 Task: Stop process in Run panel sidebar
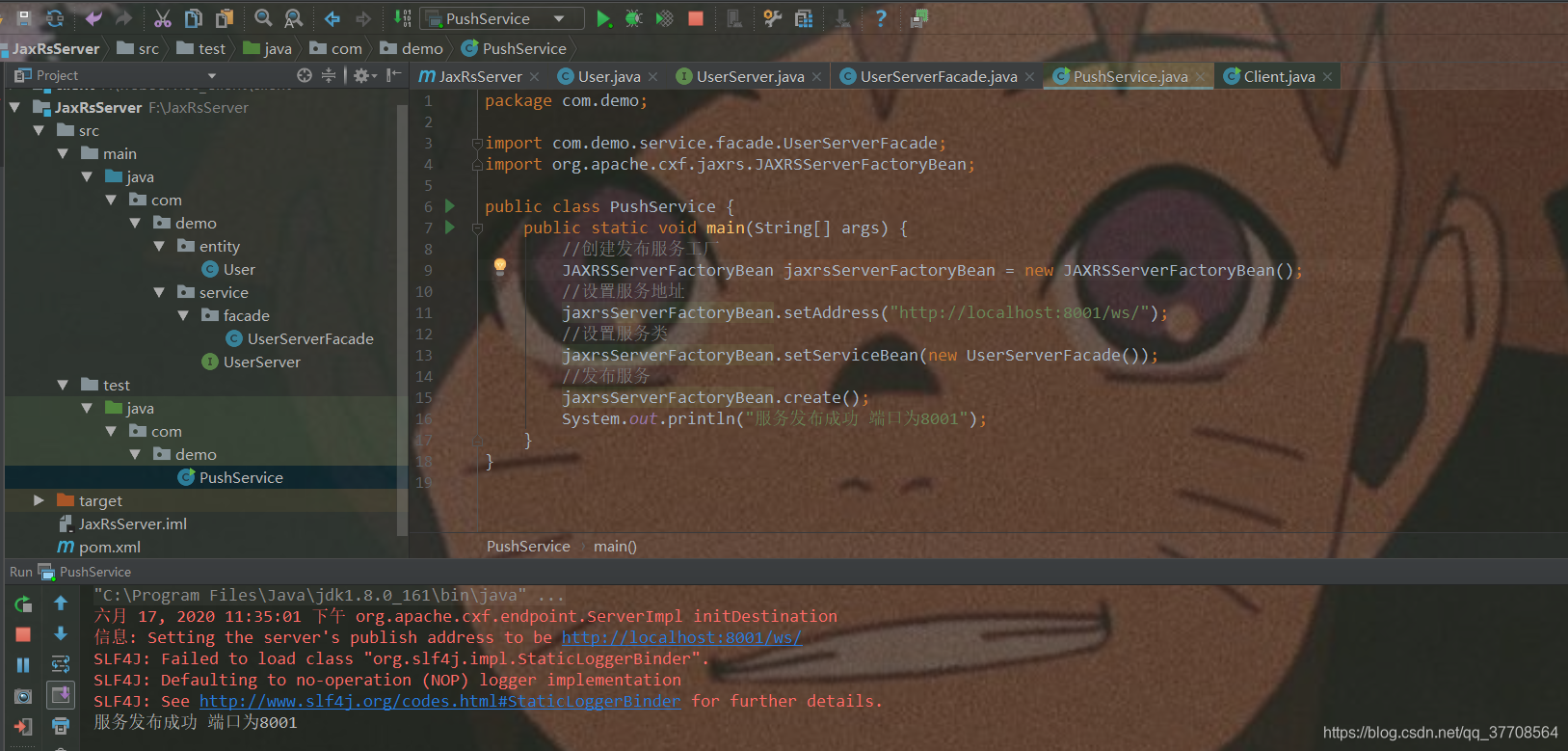point(23,634)
